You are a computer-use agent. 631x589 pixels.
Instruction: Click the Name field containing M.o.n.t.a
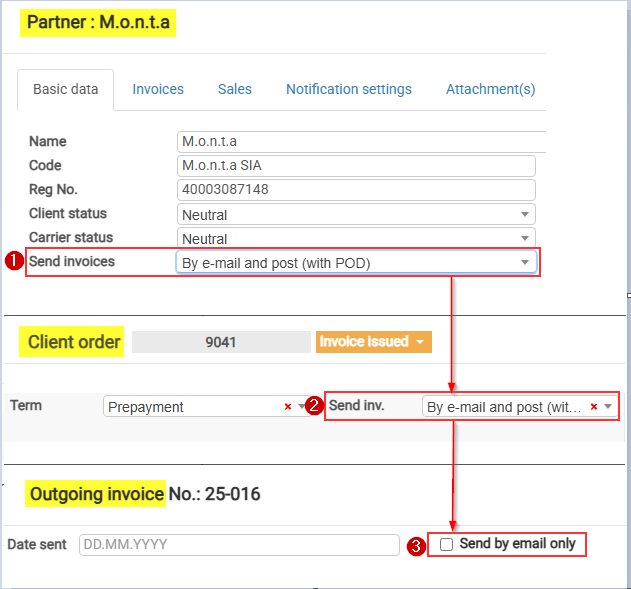[x=360, y=142]
